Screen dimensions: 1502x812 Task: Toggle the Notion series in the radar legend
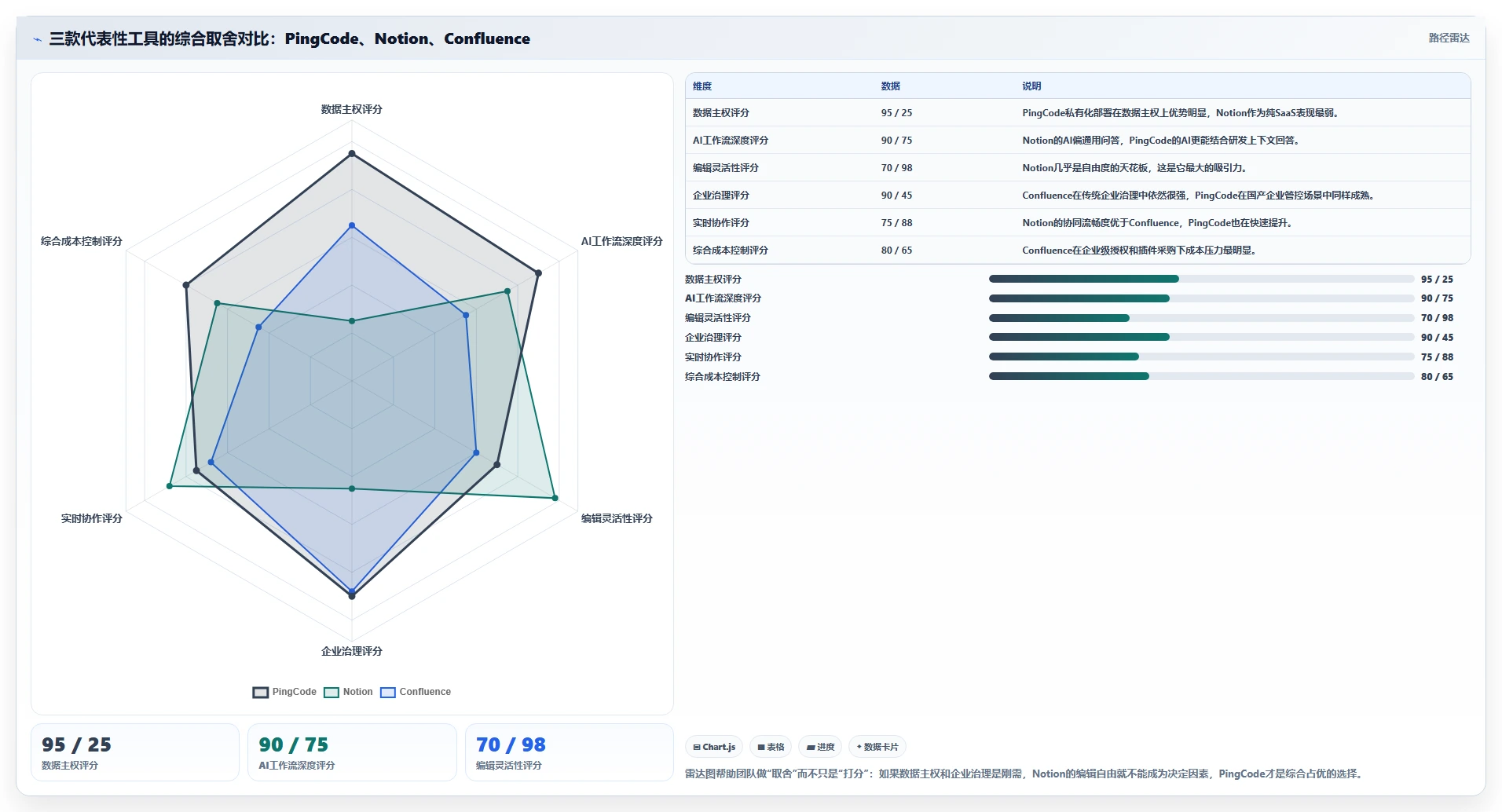coord(349,692)
